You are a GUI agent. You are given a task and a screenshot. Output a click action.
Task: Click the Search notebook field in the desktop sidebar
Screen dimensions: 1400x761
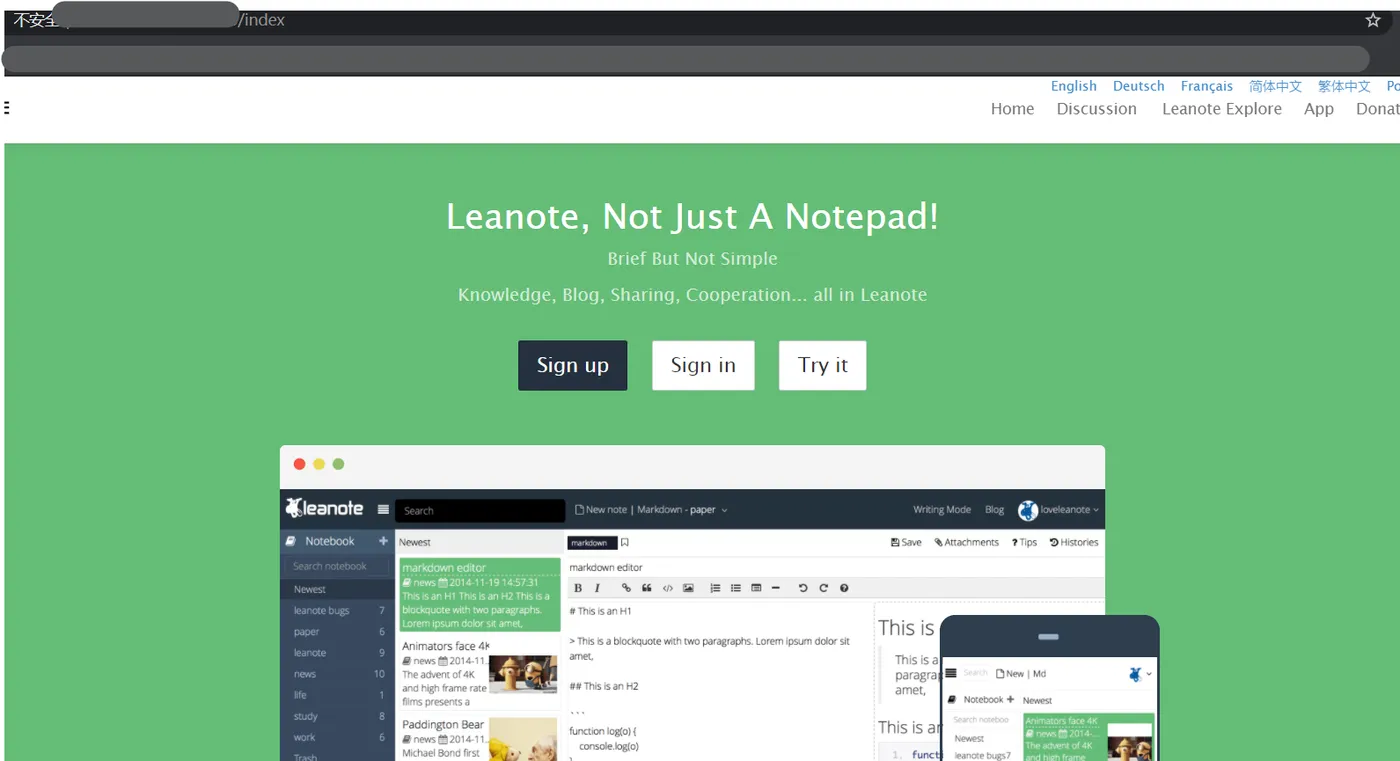[x=337, y=566]
